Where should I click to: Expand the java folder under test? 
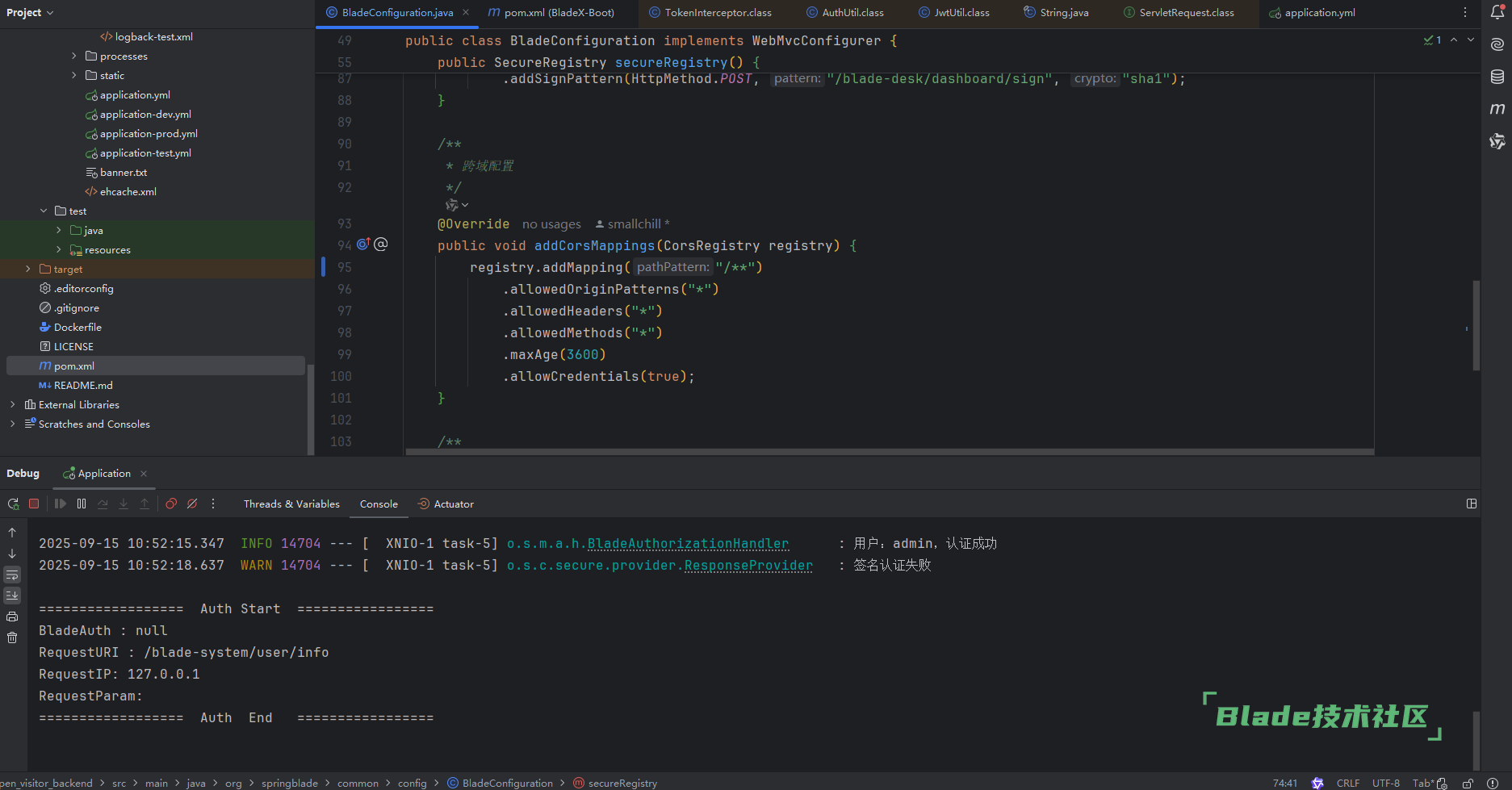click(x=59, y=230)
